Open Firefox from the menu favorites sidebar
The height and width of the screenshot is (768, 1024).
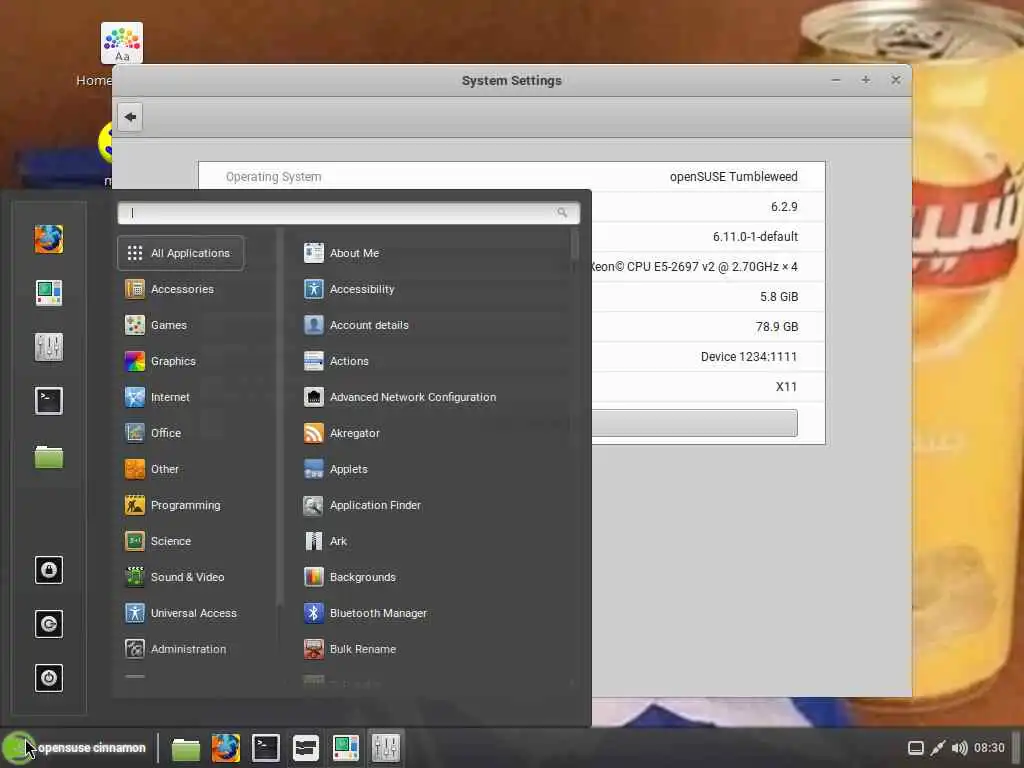[x=49, y=239]
